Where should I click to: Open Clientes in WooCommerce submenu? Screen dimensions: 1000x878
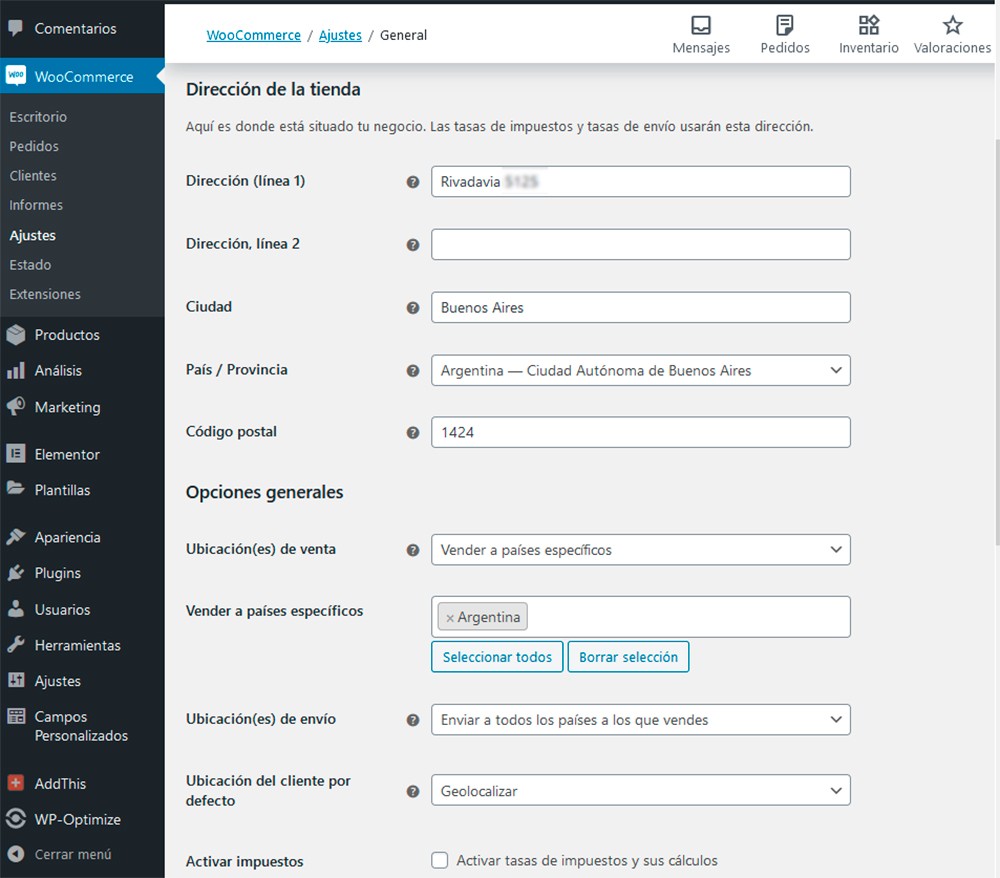(x=33, y=175)
